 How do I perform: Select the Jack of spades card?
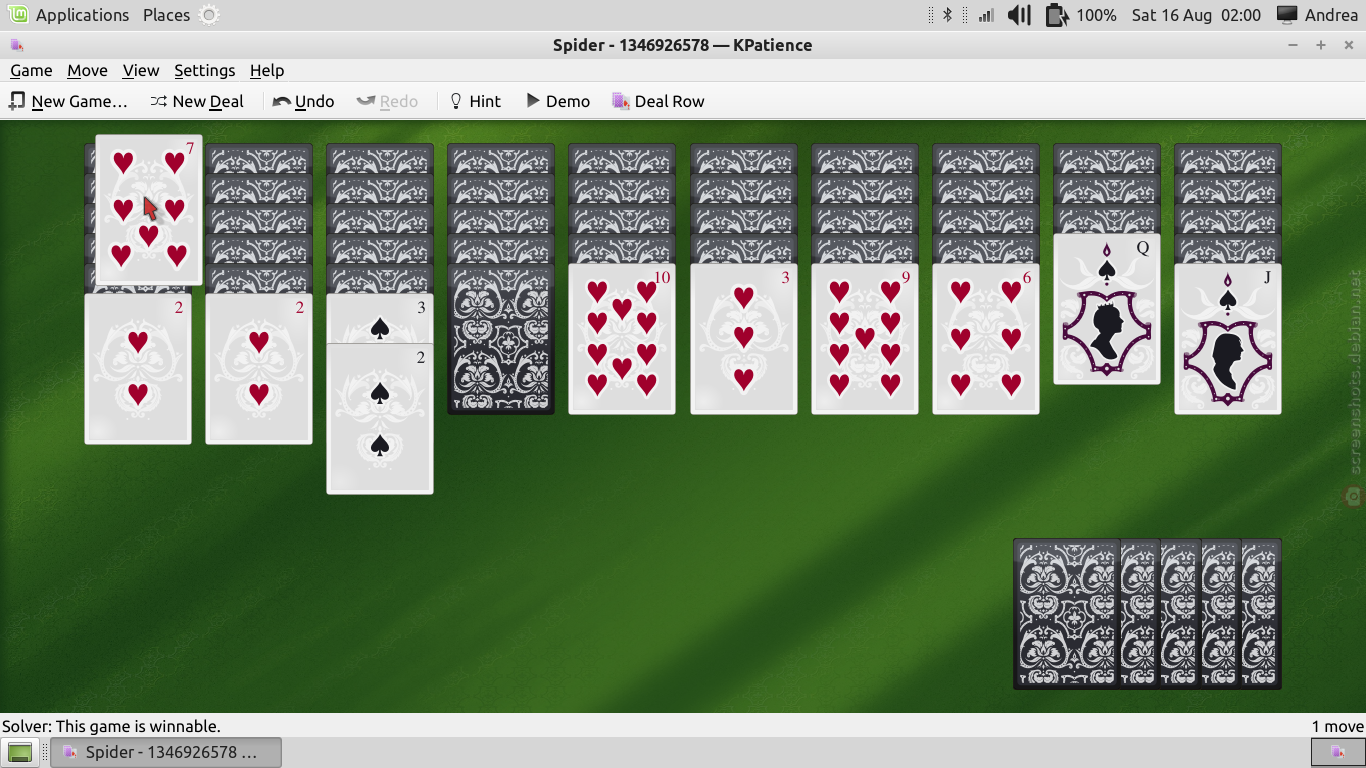coord(1228,338)
